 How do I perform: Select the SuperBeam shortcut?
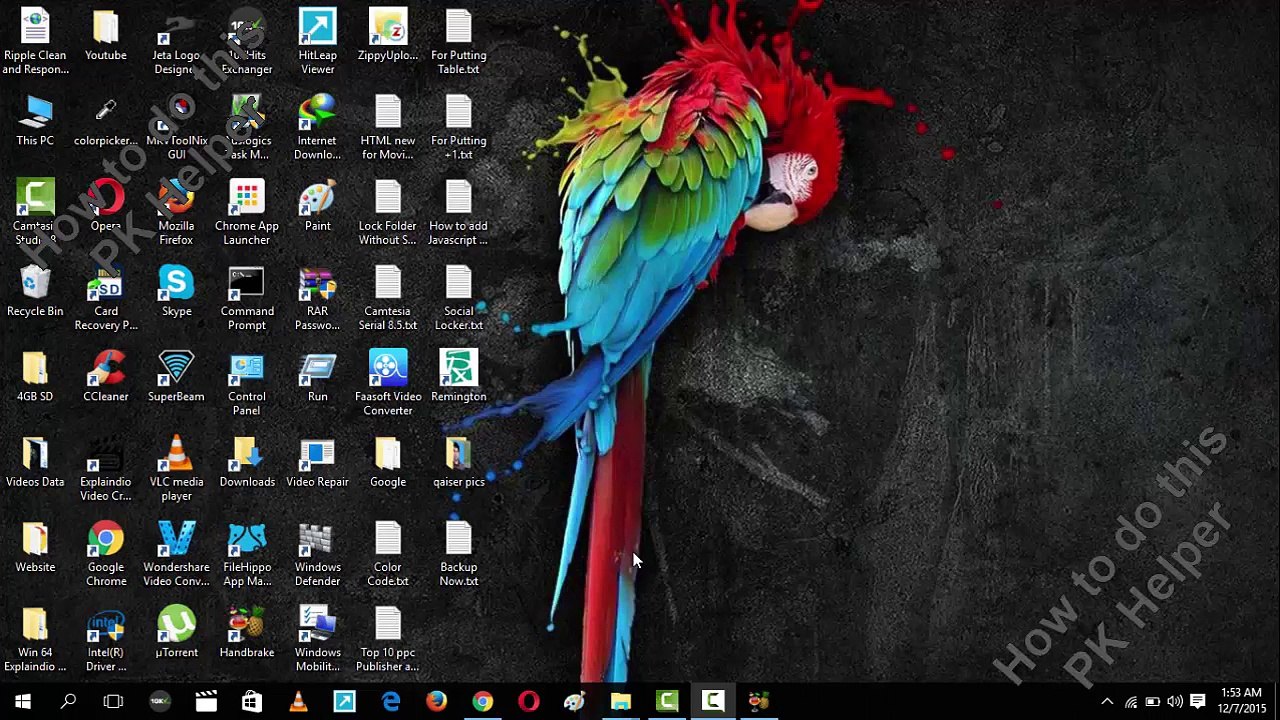(x=176, y=377)
